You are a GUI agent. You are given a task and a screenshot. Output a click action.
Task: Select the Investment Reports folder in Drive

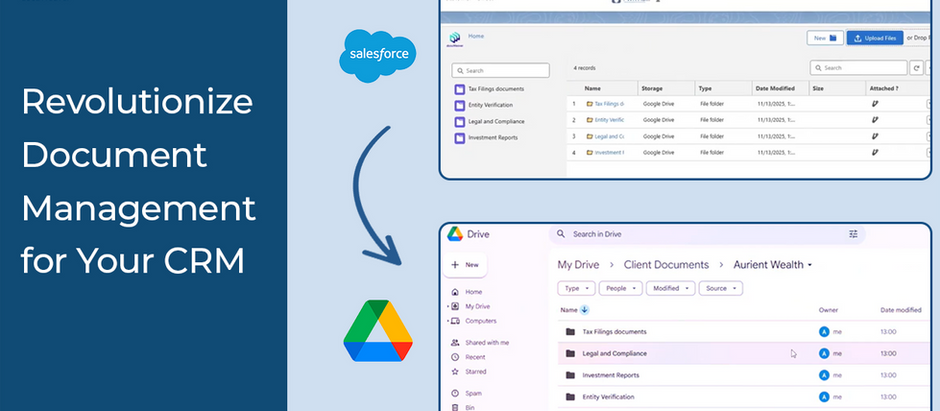(743, 375)
